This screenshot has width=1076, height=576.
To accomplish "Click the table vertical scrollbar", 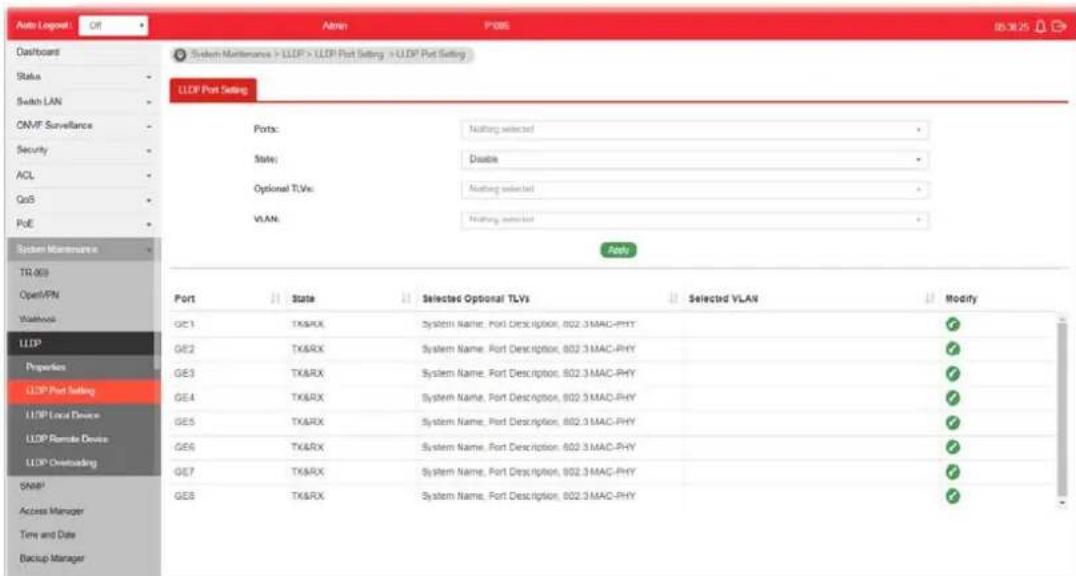I will (x=1062, y=412).
